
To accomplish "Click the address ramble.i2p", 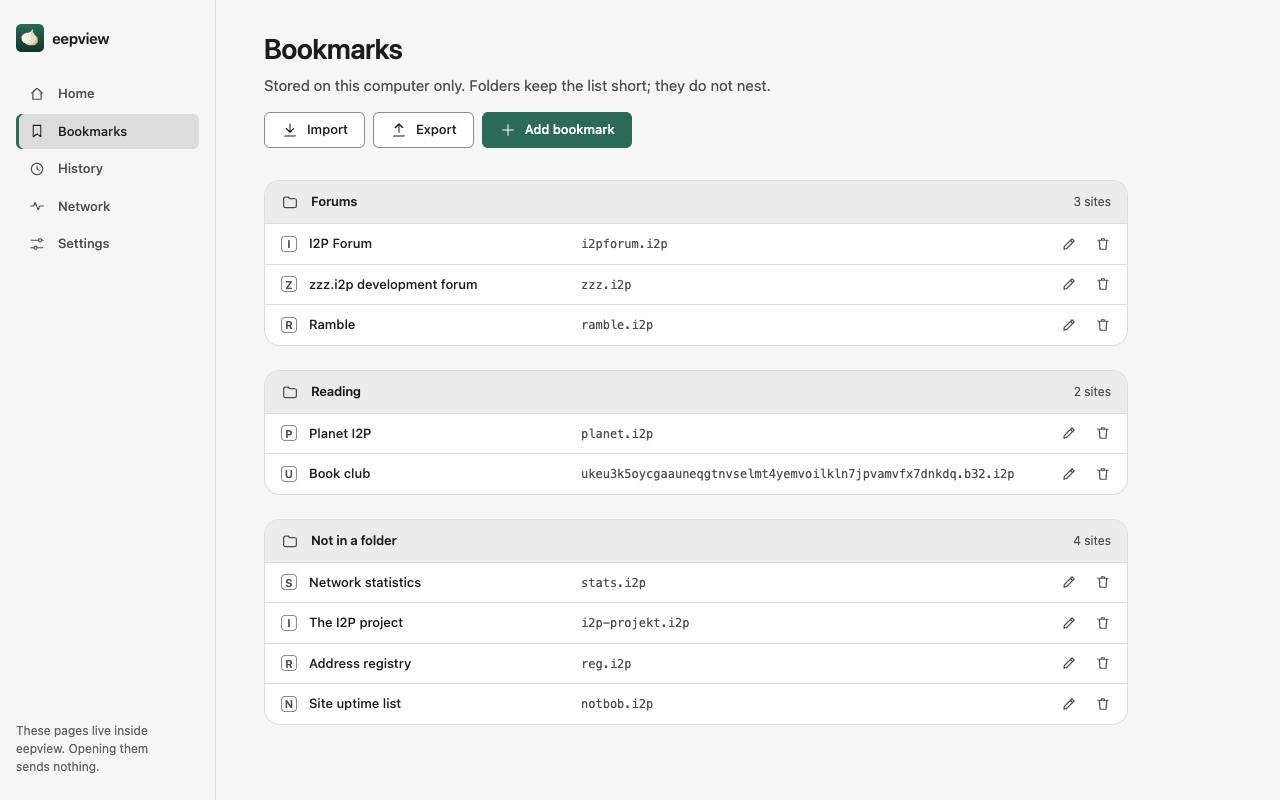I will [x=617, y=325].
